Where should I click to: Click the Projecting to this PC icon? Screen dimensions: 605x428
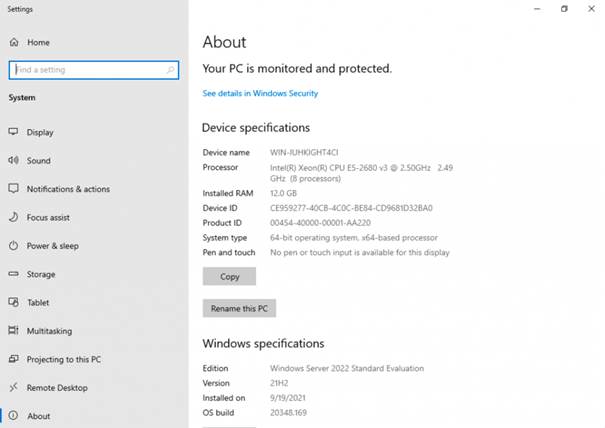(14, 359)
